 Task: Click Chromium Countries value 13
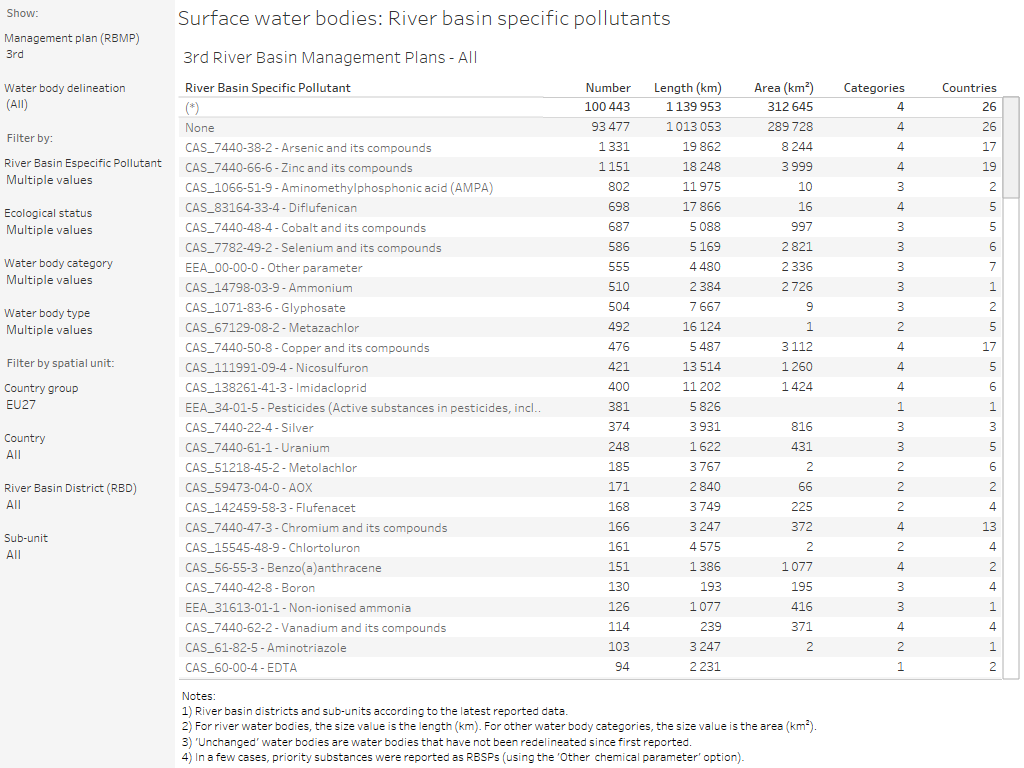click(989, 527)
